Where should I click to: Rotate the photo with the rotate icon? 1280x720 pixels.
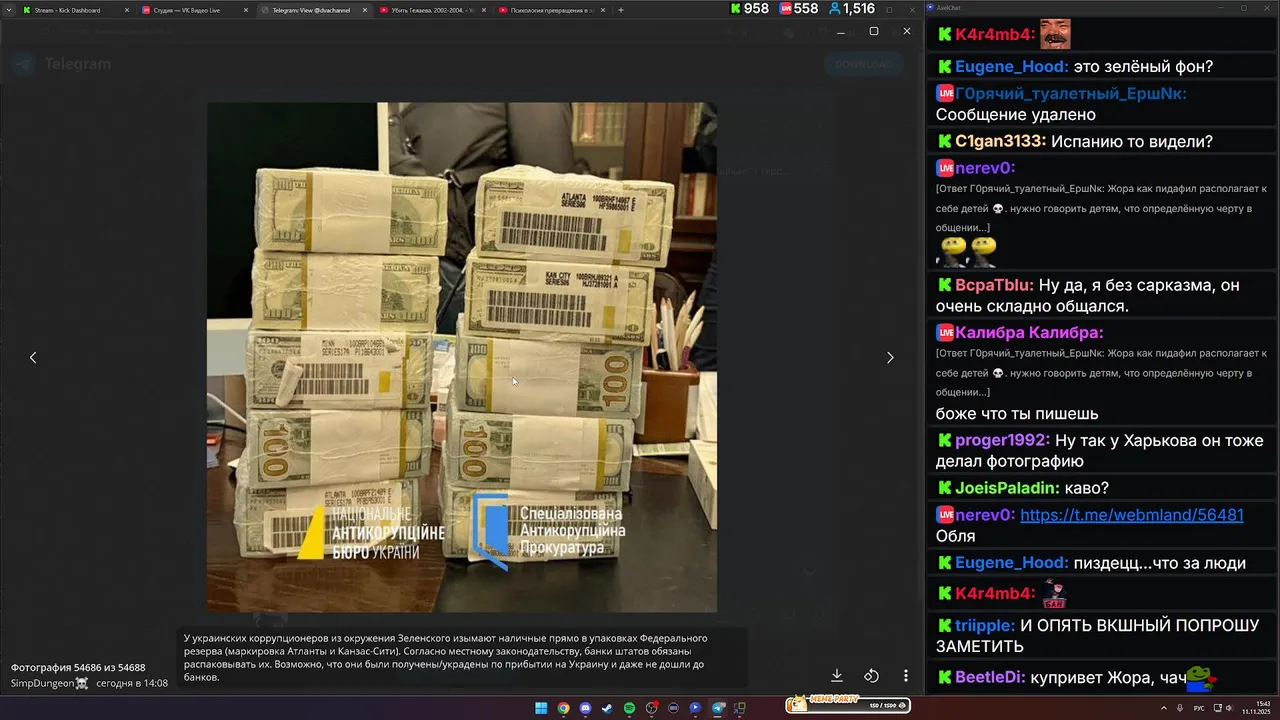[x=871, y=676]
